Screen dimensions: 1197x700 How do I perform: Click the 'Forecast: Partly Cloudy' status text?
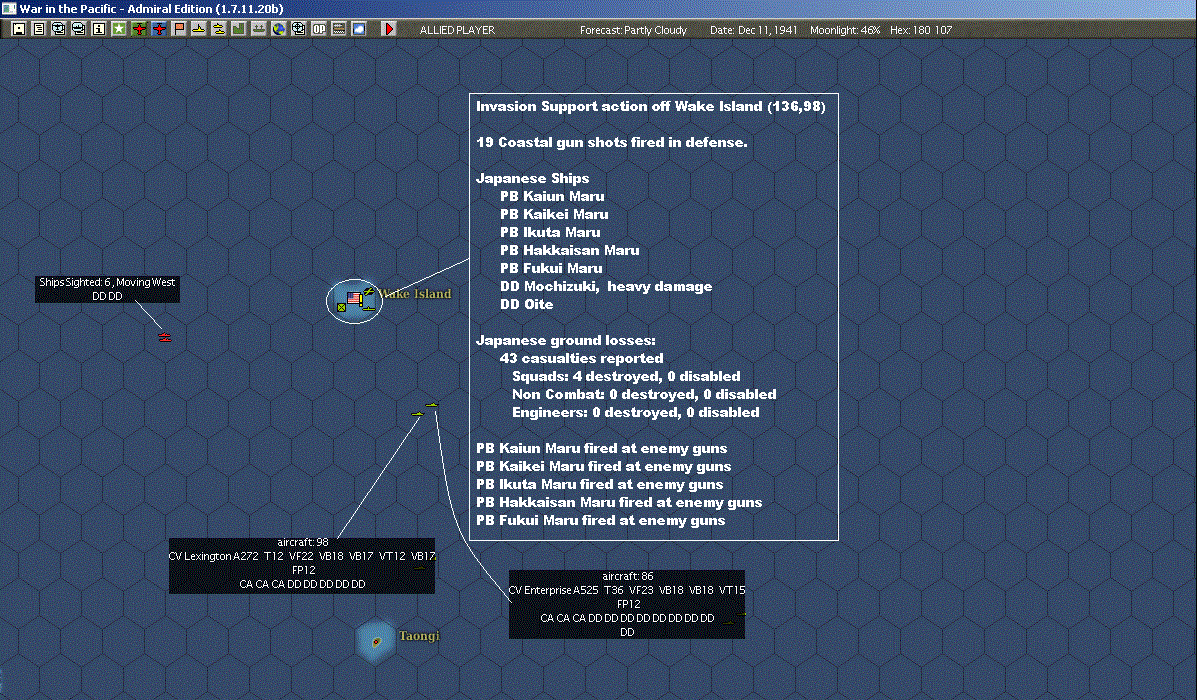tap(634, 30)
